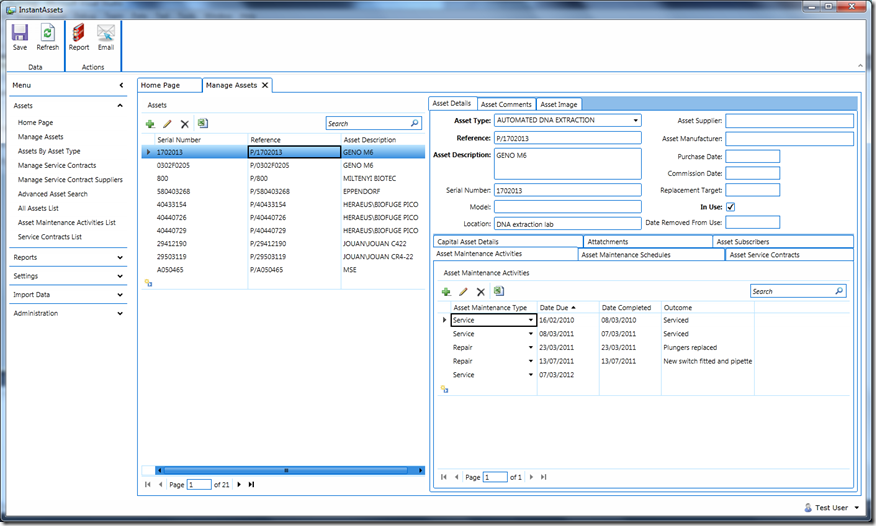This screenshot has width=876, height=526.
Task: Expand the Settings menu section
Action: (x=120, y=276)
